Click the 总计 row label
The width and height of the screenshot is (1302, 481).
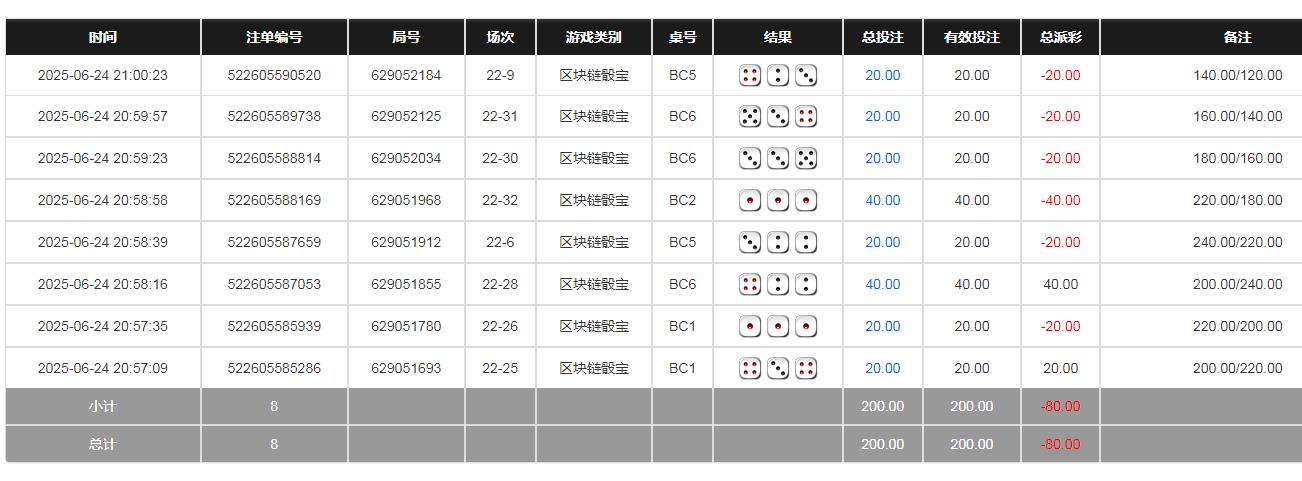[x=103, y=444]
